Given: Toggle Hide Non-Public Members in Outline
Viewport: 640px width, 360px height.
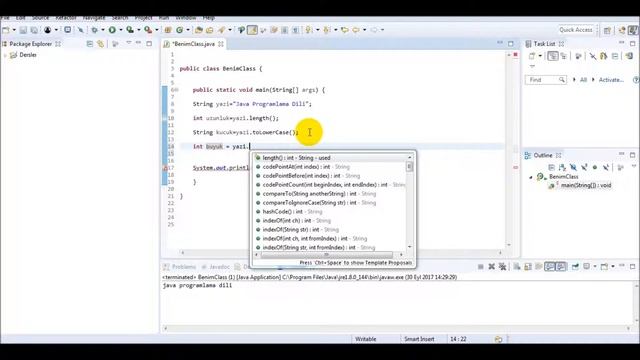Looking at the screenshot, I should point(595,167).
